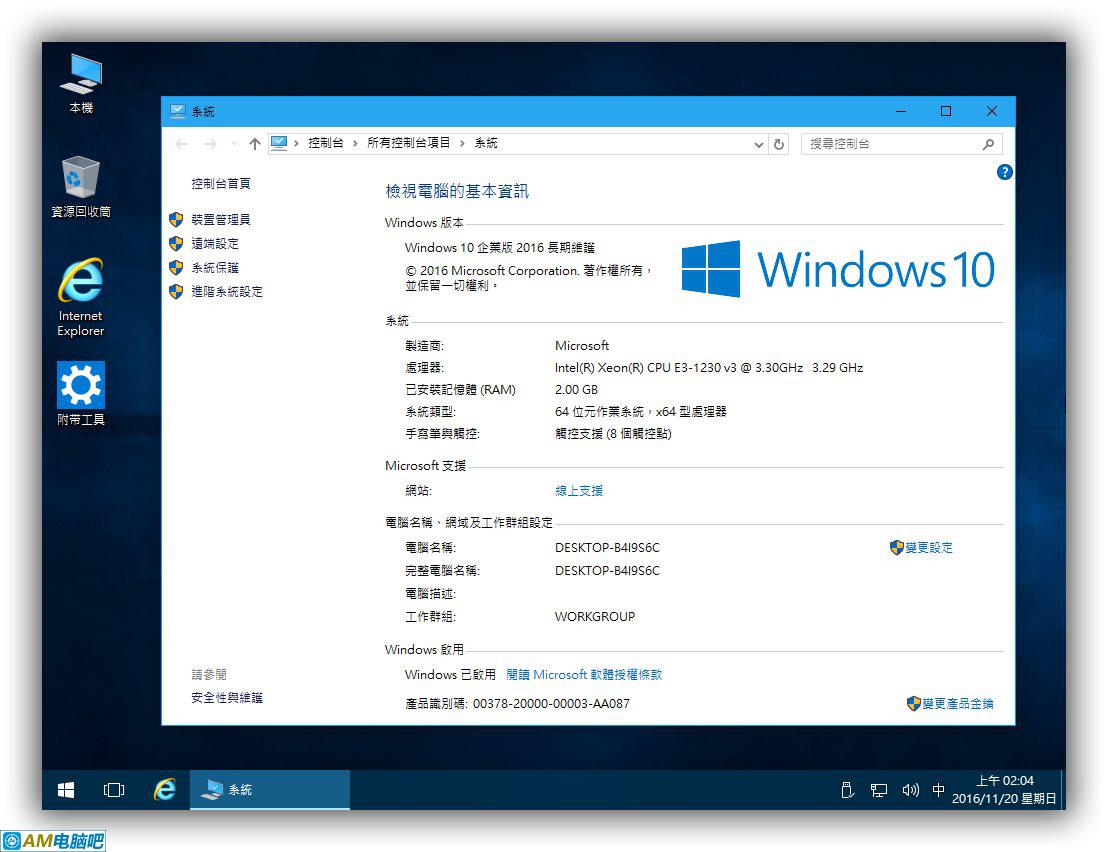Select the 2.00 GB installed memory value

click(x=577, y=390)
